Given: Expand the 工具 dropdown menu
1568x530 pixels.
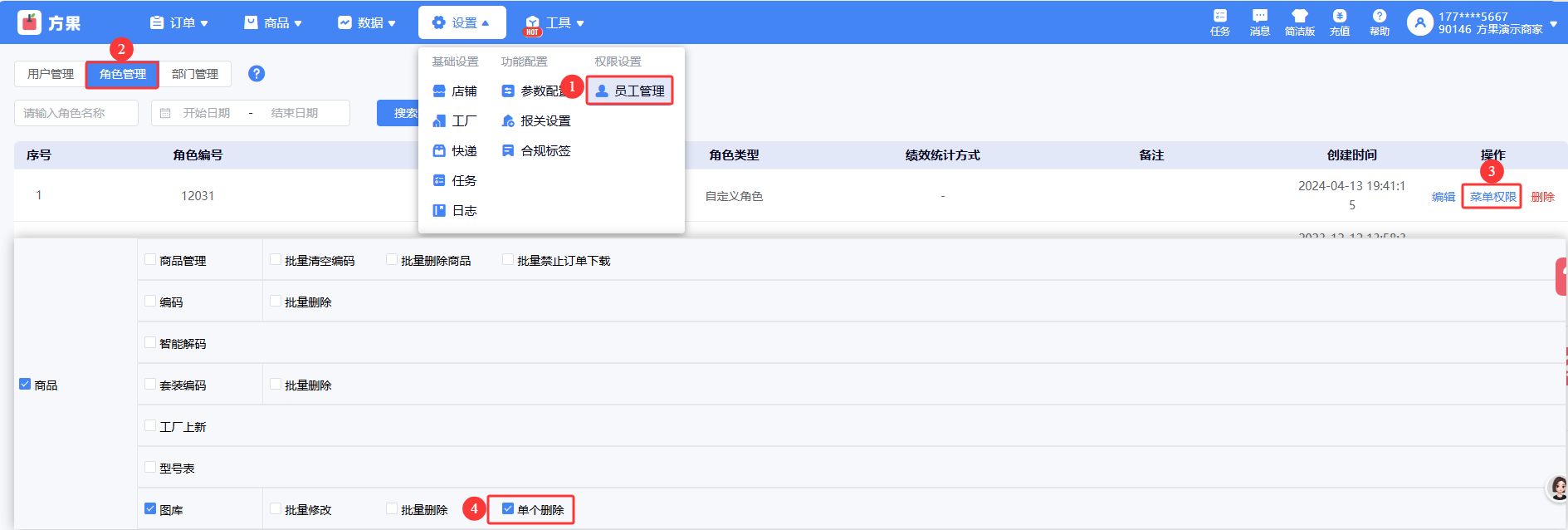Looking at the screenshot, I should [555, 22].
